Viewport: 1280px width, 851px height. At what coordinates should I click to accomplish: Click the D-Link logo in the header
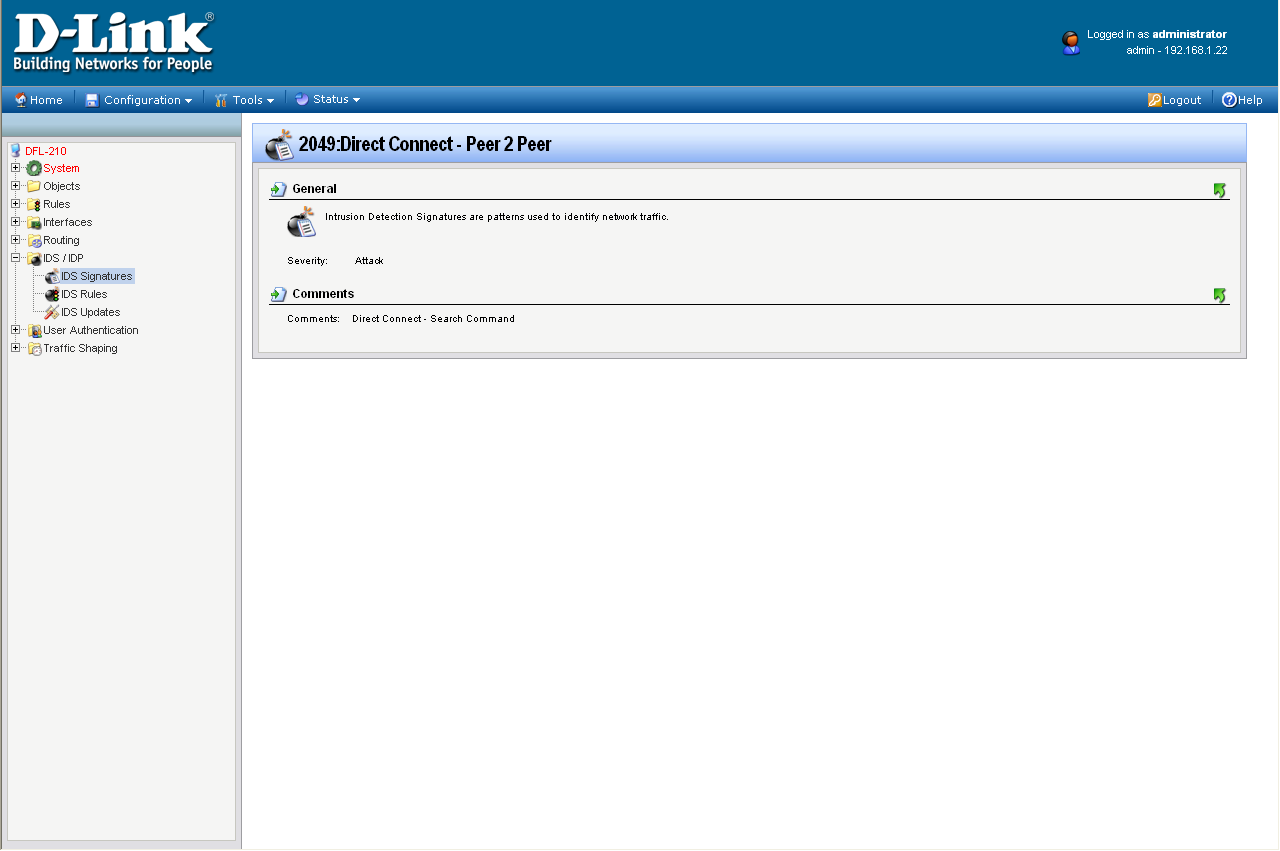(113, 42)
